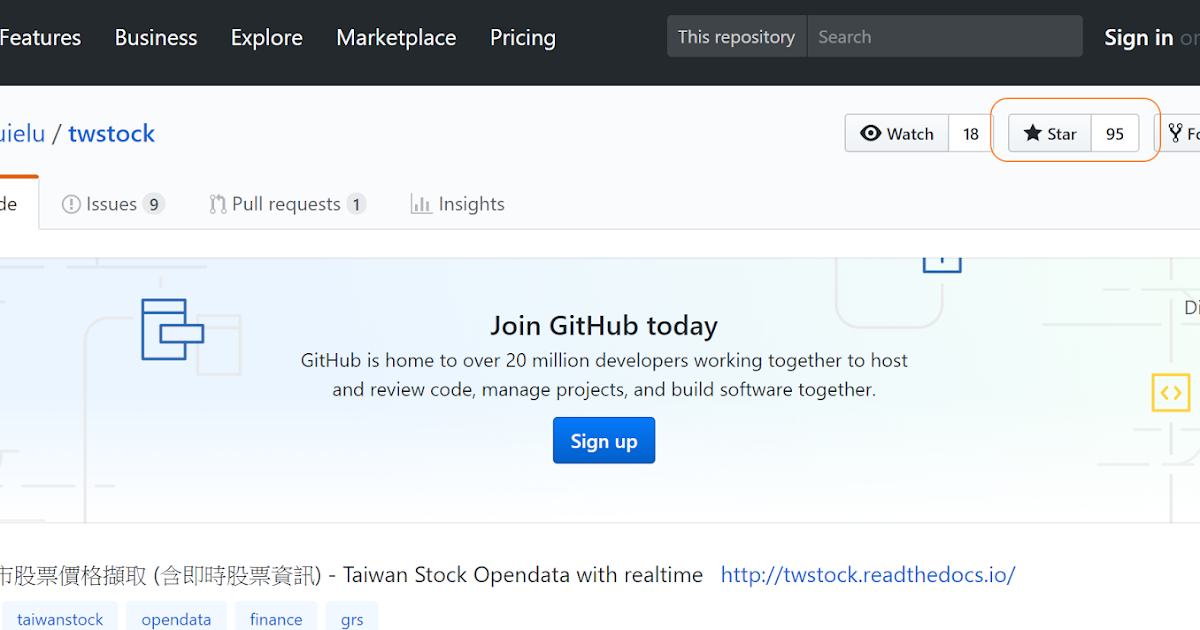The height and width of the screenshot is (630, 1200).
Task: Click the Fork icon button
Action: (1176, 133)
